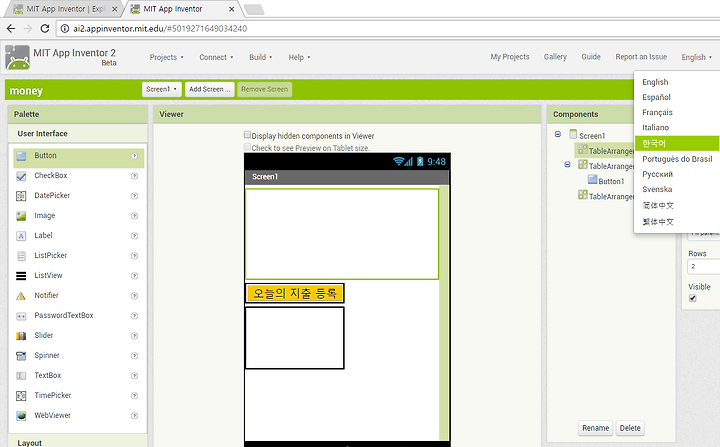Select the TimePicker palette icon
The height and width of the screenshot is (447, 720).
pos(21,396)
